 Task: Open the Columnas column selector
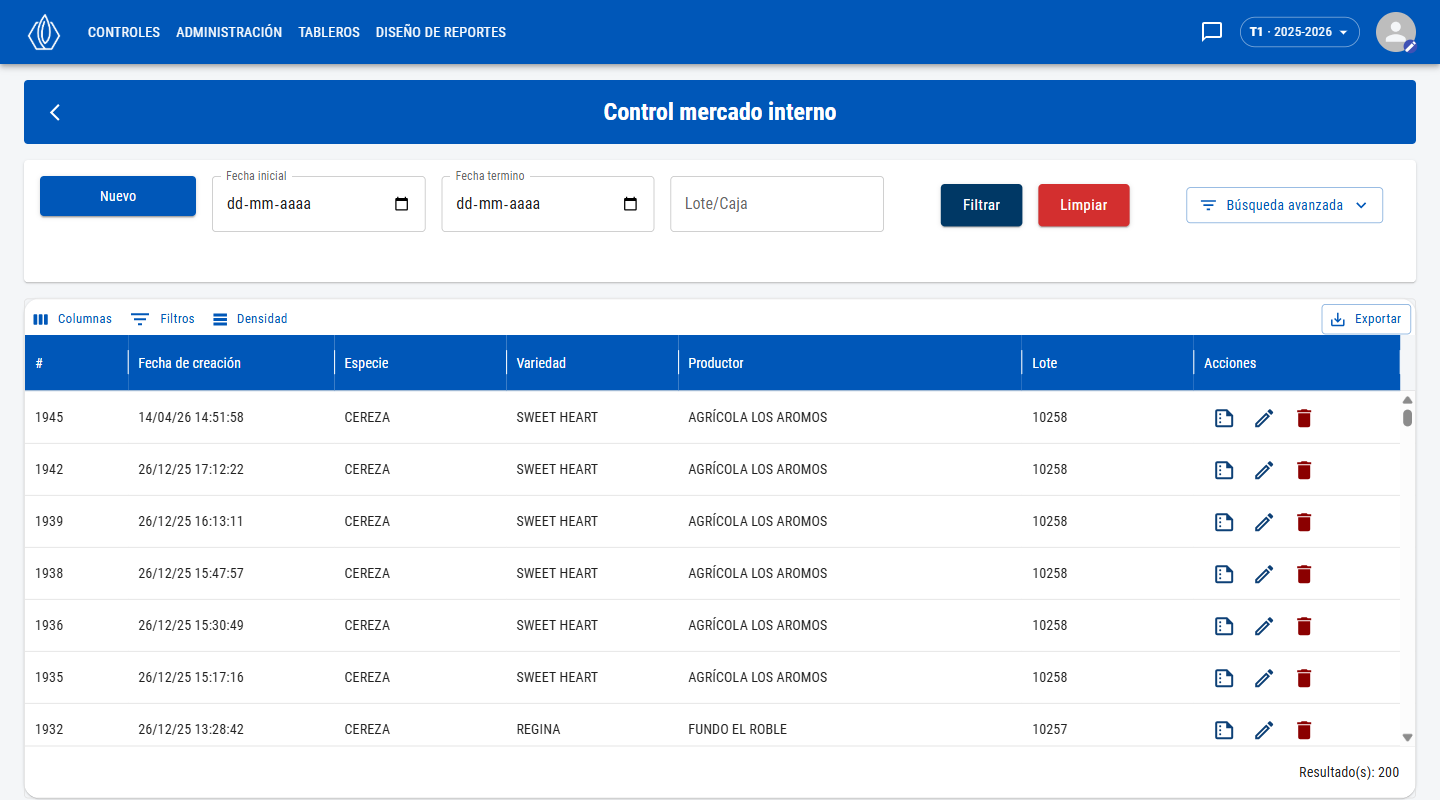(x=72, y=319)
